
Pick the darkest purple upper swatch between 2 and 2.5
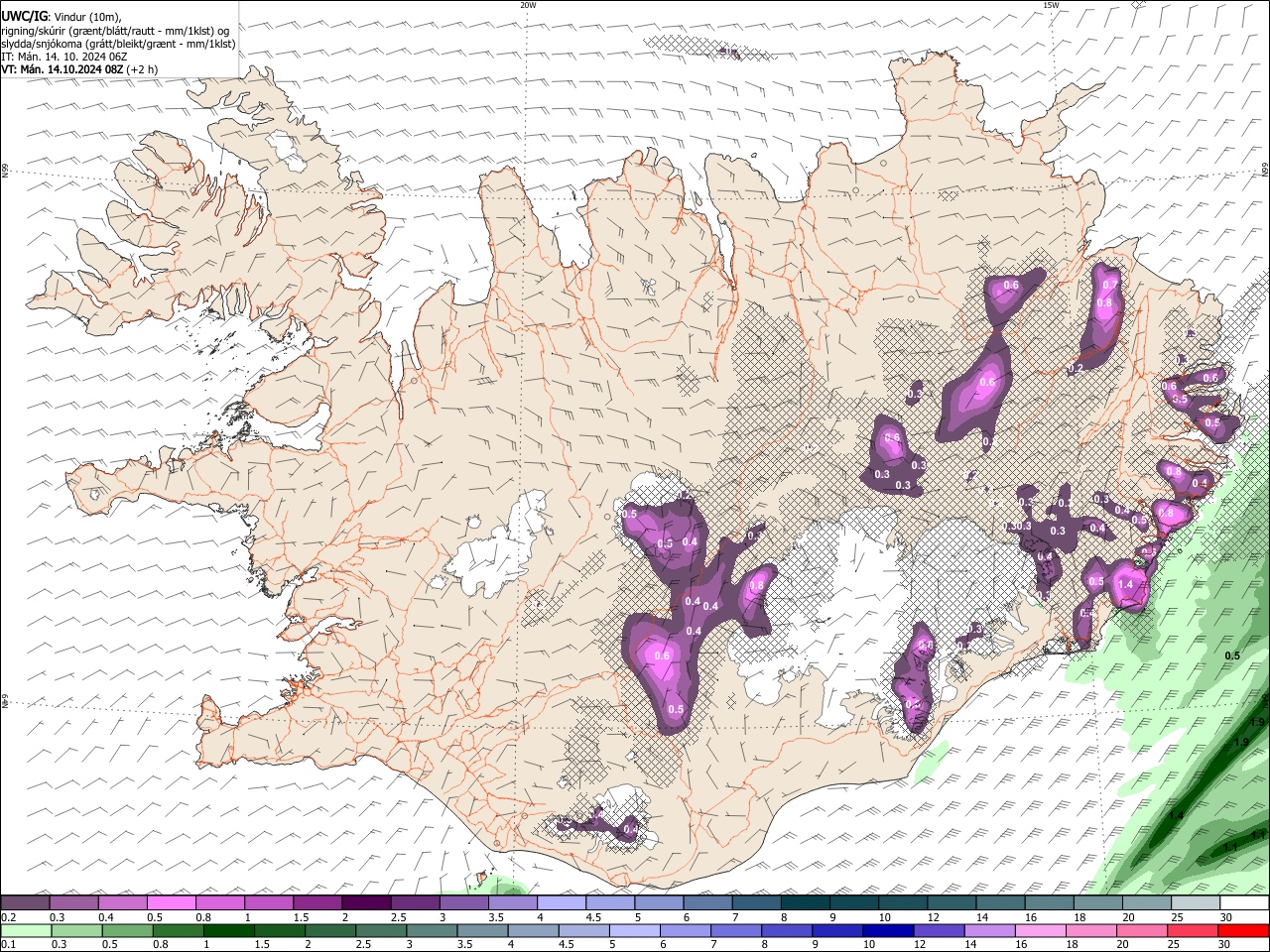click(x=366, y=903)
